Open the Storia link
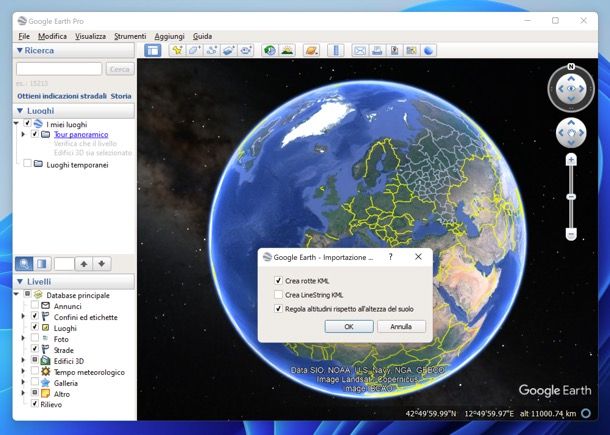Image resolution: width=610 pixels, height=435 pixels. (121, 96)
